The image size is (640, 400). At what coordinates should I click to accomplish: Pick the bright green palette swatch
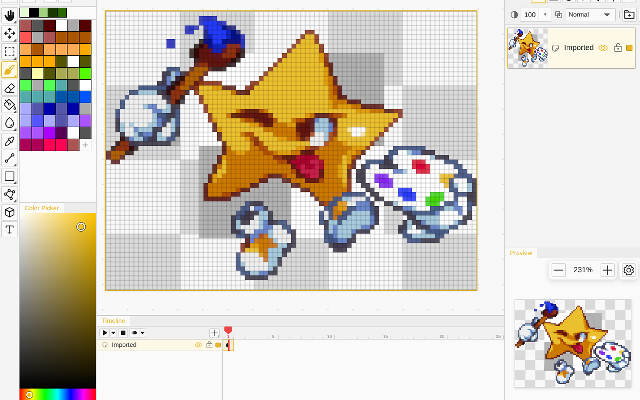coord(85,73)
